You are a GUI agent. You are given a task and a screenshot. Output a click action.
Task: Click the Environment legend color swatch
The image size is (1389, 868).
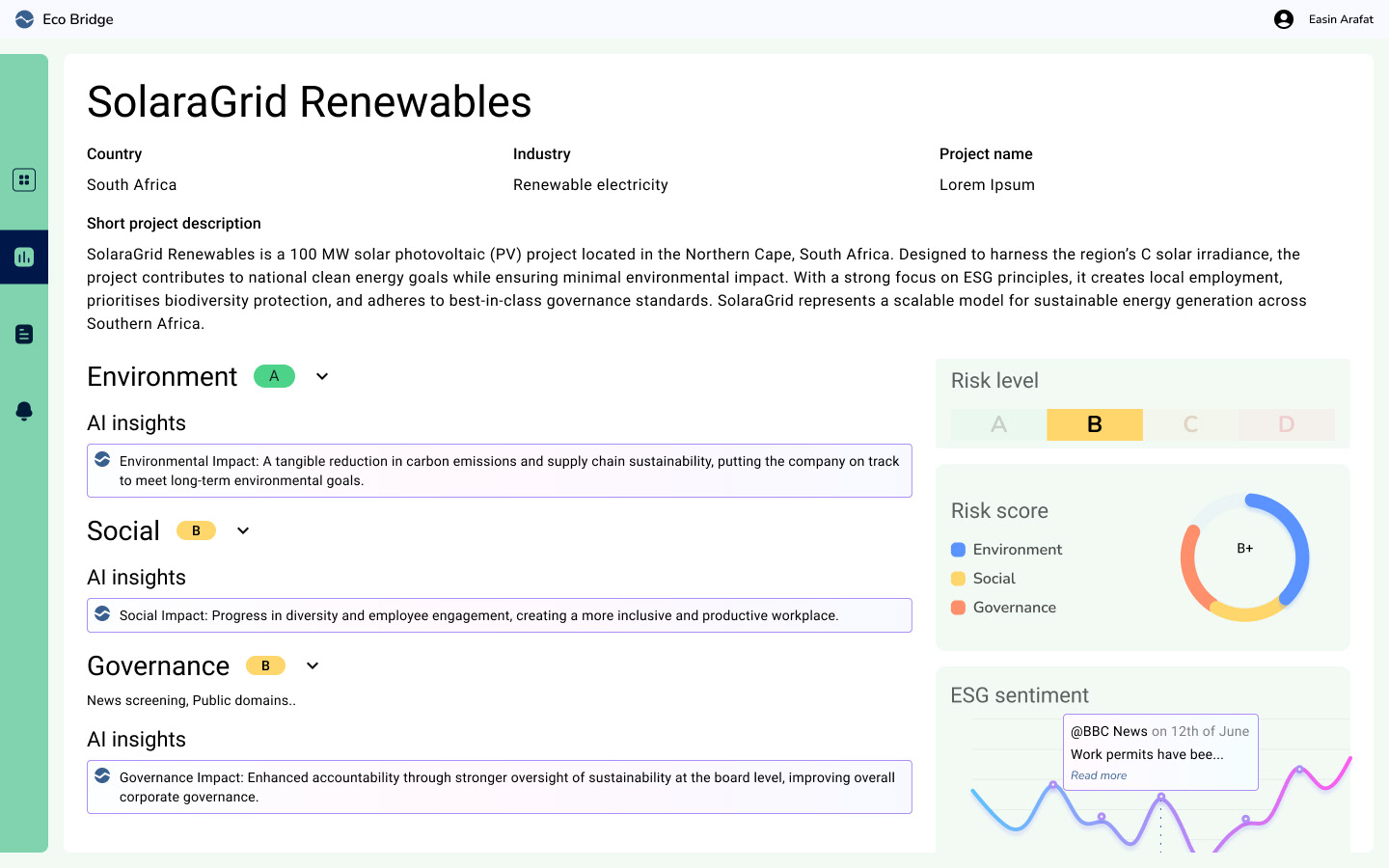[x=958, y=550]
